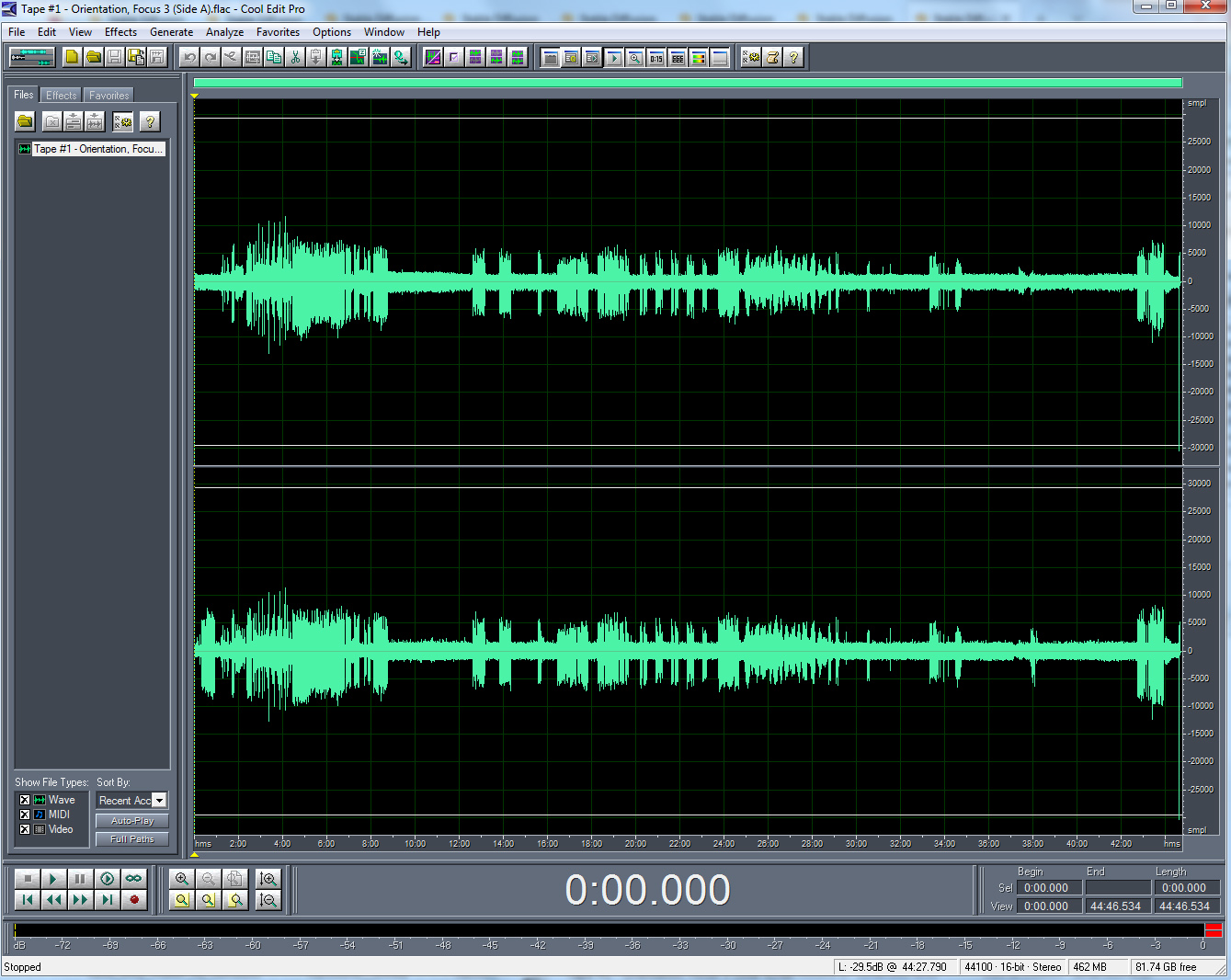
Task: Jump to the end with the skip-forward button
Action: tap(107, 900)
